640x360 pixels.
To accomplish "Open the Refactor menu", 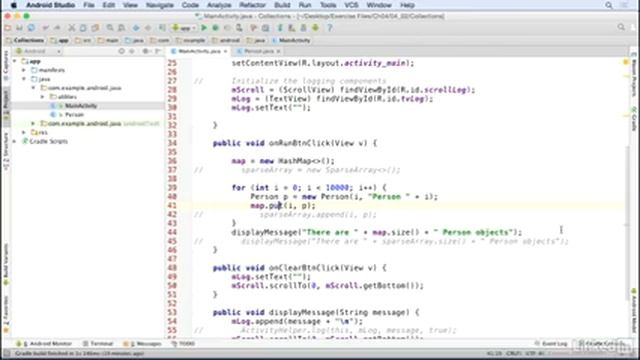I will (252, 5).
